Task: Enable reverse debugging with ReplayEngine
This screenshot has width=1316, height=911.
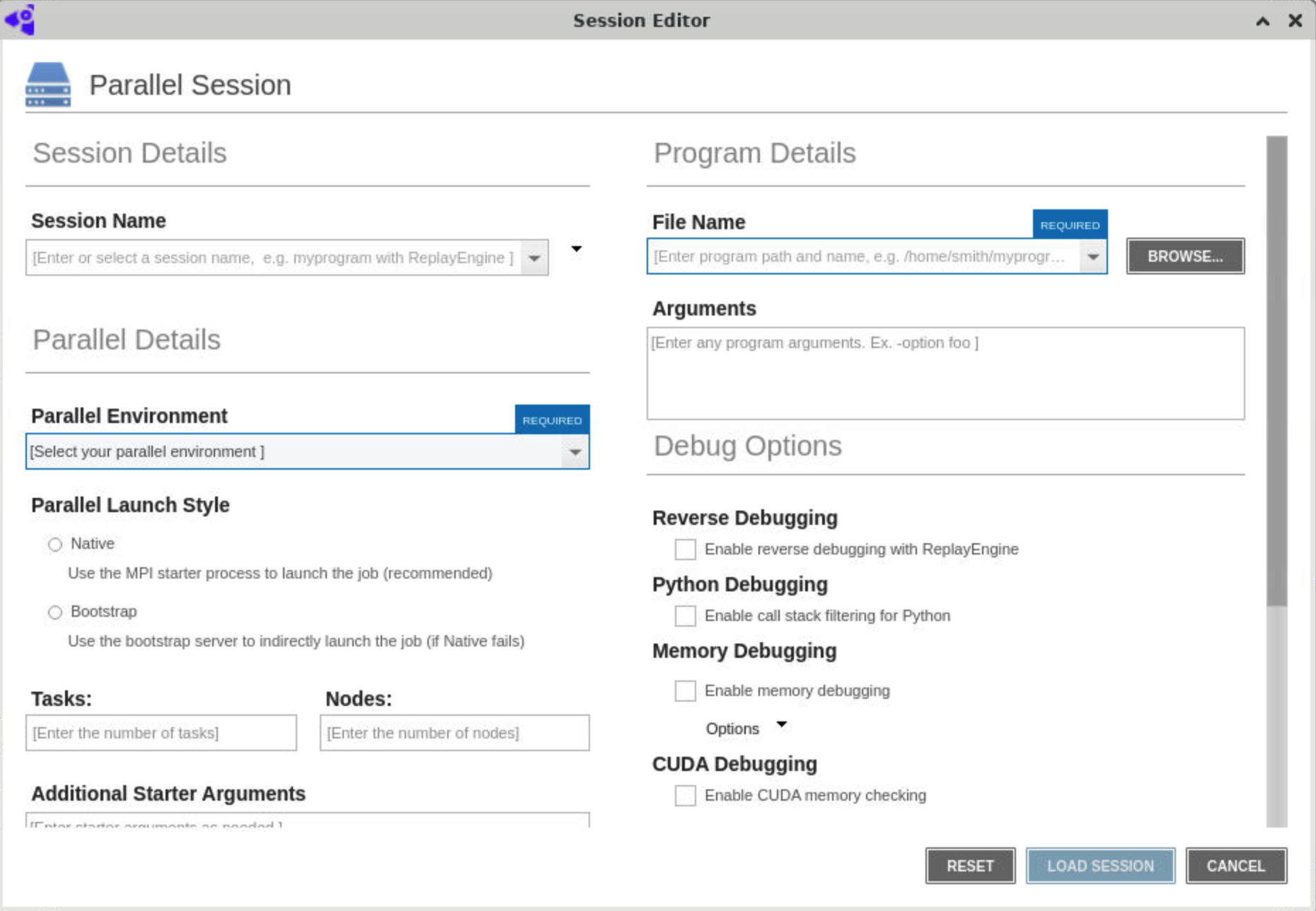Action: tap(685, 550)
